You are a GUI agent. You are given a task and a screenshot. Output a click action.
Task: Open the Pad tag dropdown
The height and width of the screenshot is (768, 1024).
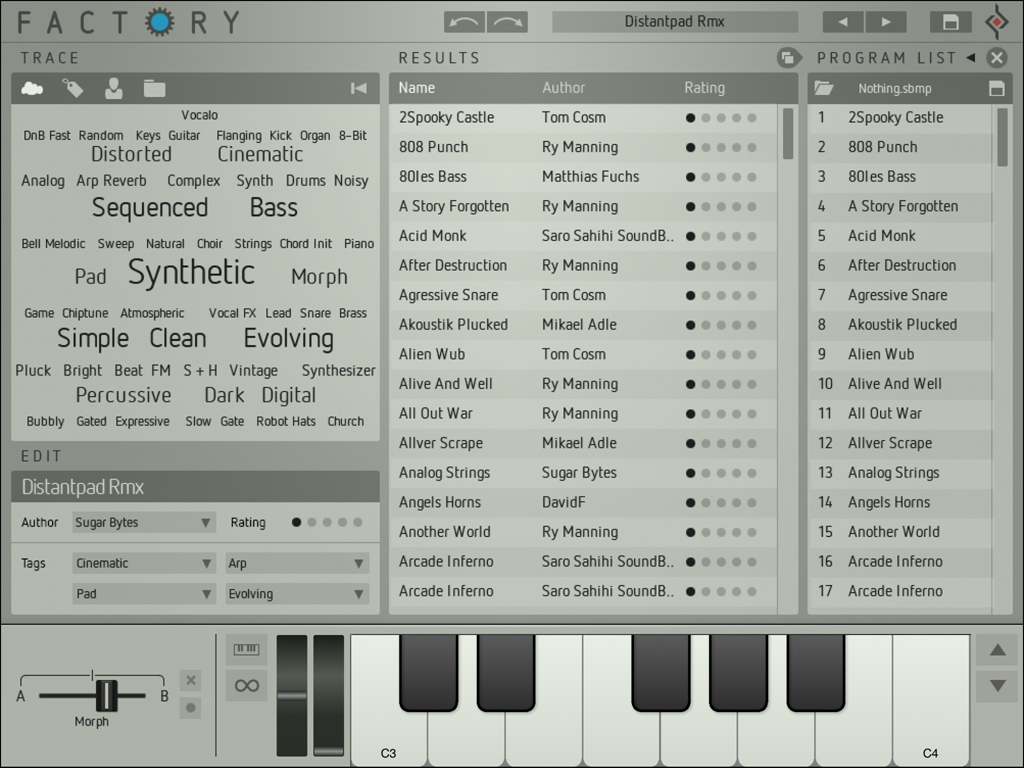click(144, 594)
